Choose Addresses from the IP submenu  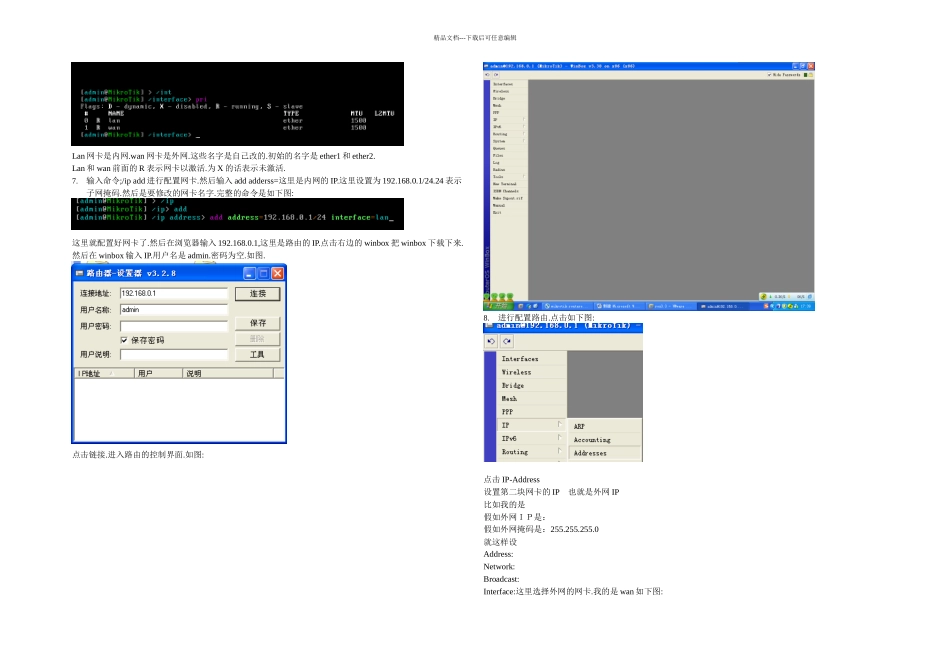[x=605, y=453]
